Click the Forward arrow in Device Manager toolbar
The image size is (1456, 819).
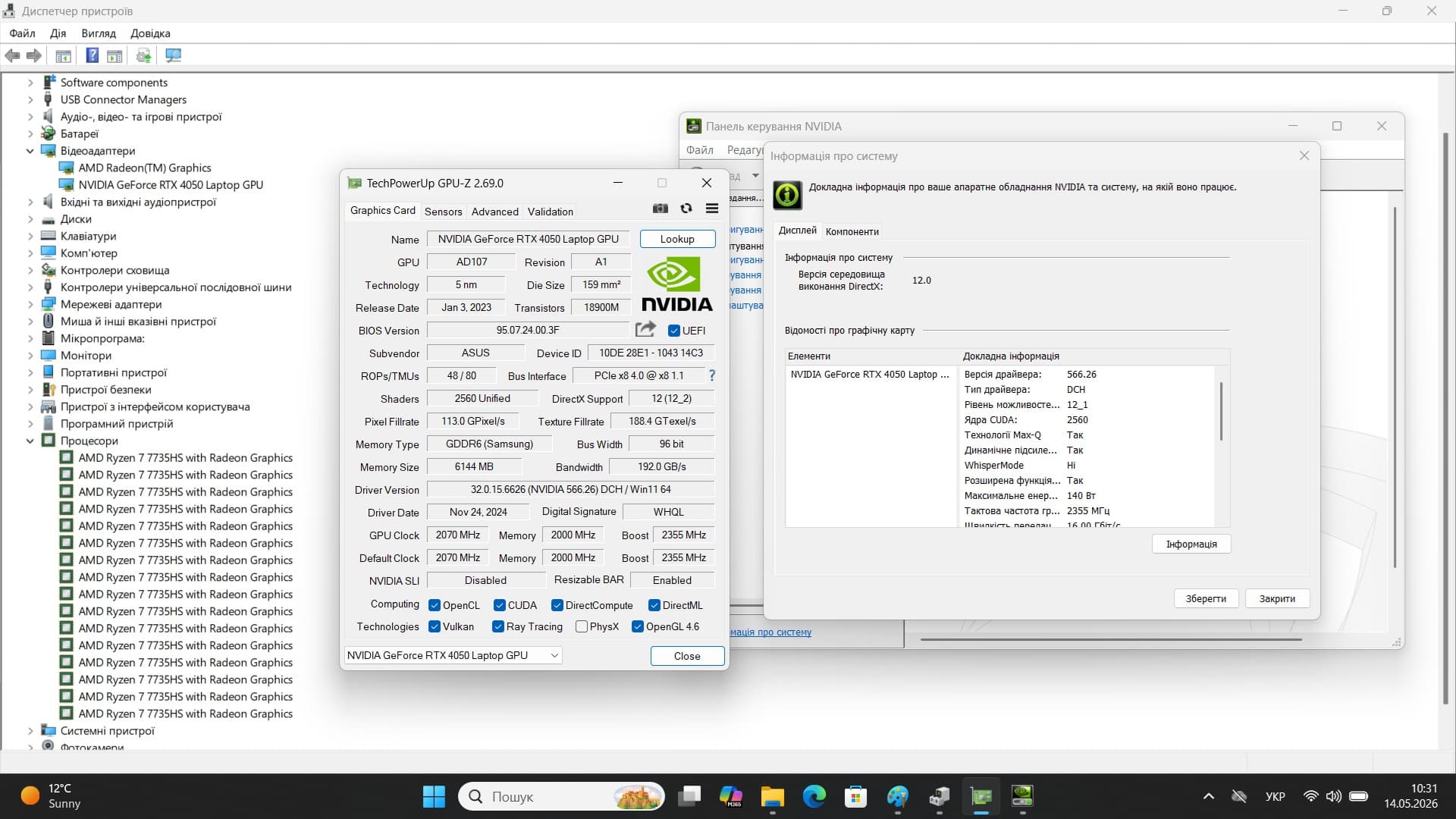33,55
